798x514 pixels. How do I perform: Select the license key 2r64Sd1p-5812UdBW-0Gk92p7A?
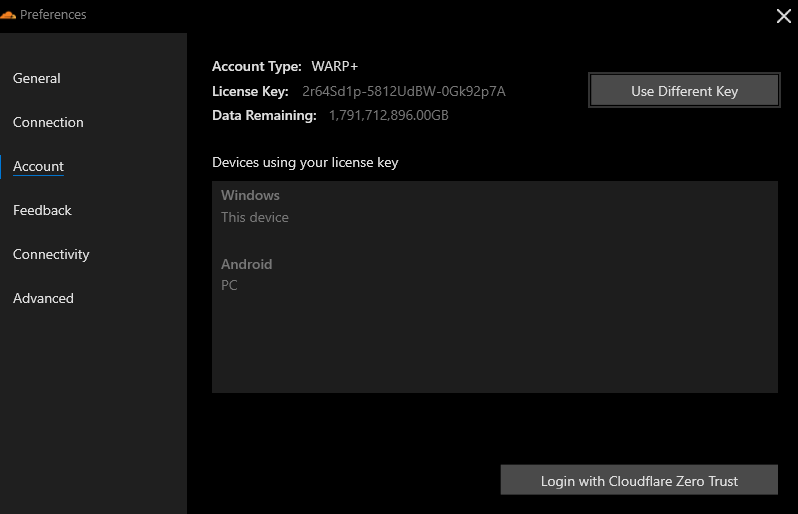pos(404,91)
